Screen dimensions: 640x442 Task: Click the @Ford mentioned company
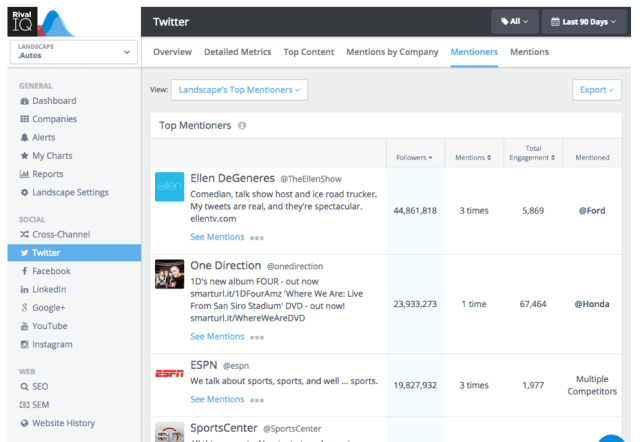[x=592, y=211]
